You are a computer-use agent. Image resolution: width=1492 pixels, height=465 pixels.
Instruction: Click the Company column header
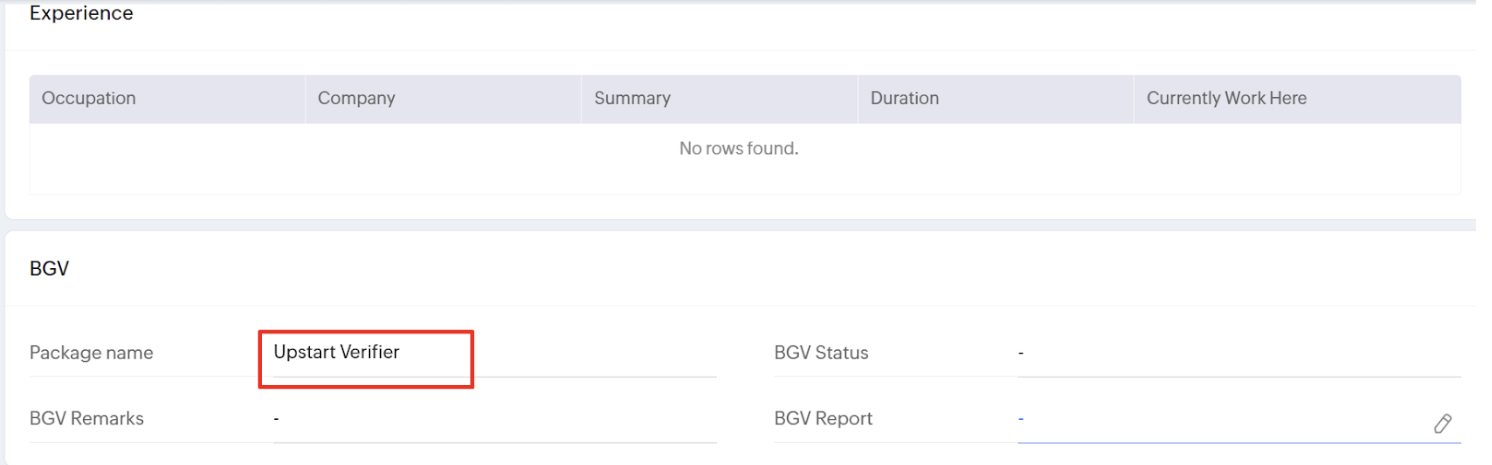[356, 98]
